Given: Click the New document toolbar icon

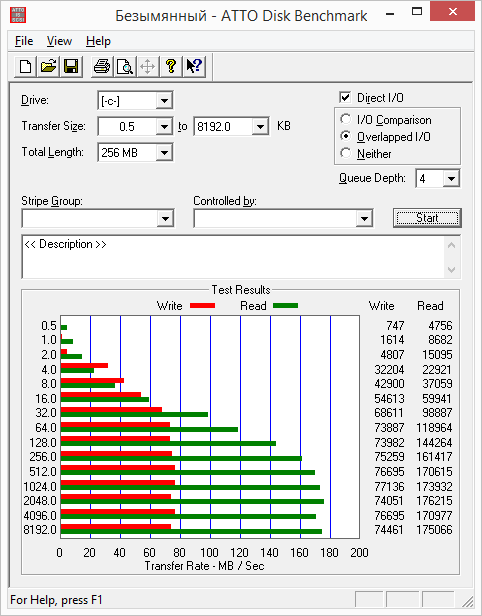Looking at the screenshot, I should pos(26,66).
